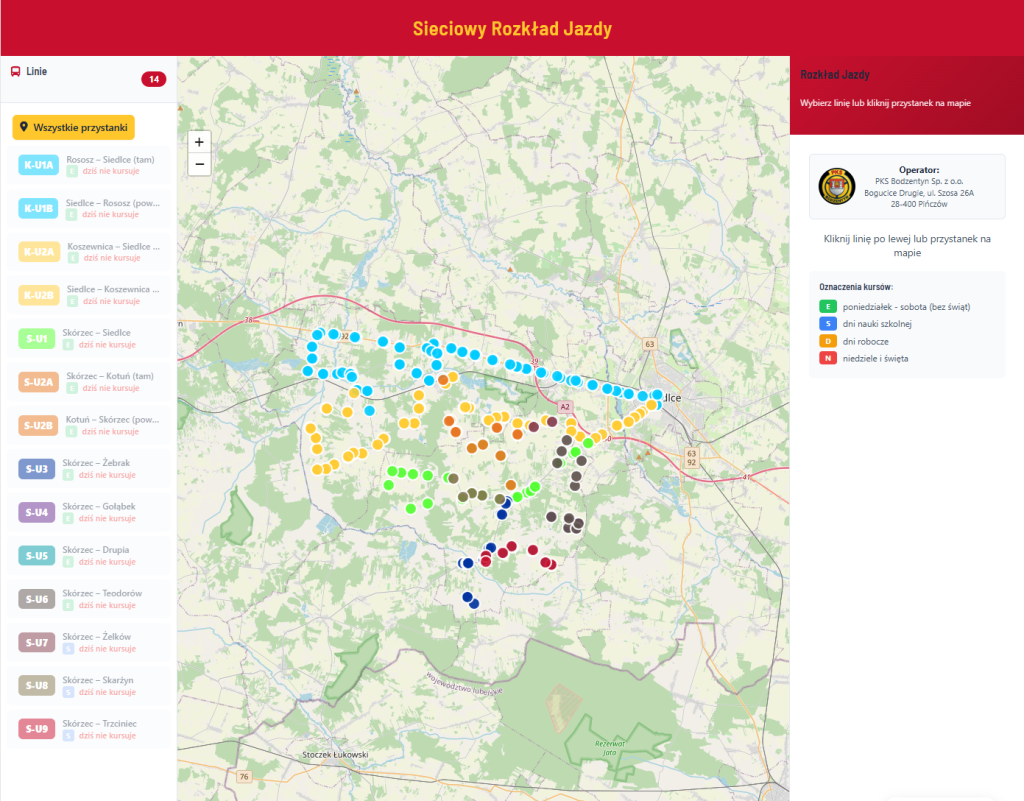Zoom out on the map

tap(199, 165)
